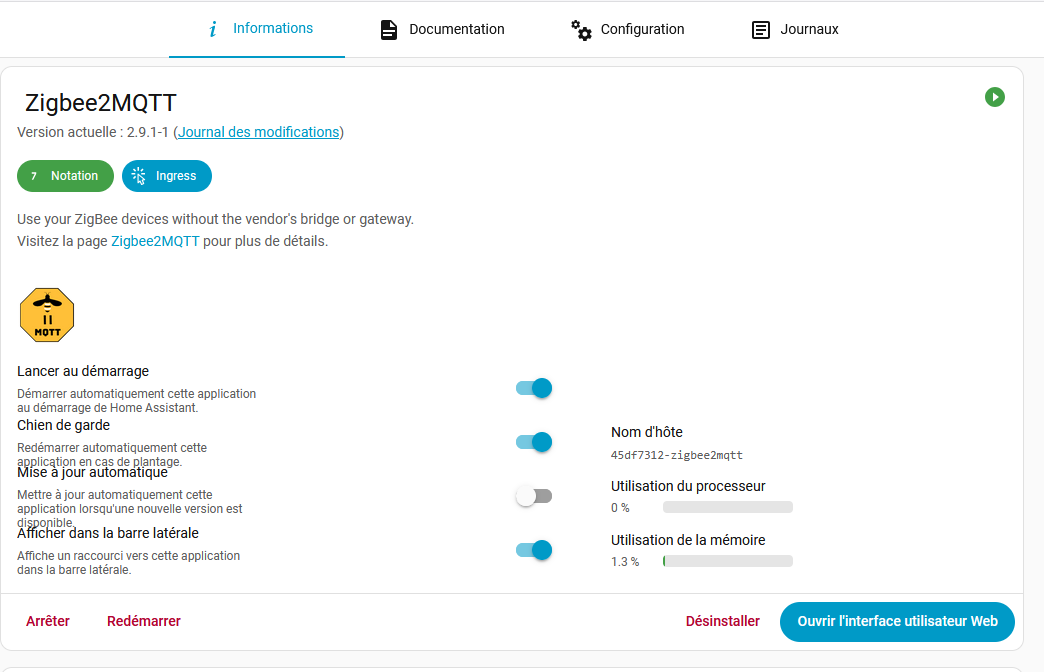Switch to the Documentation tab
1044x672 pixels.
(456, 30)
